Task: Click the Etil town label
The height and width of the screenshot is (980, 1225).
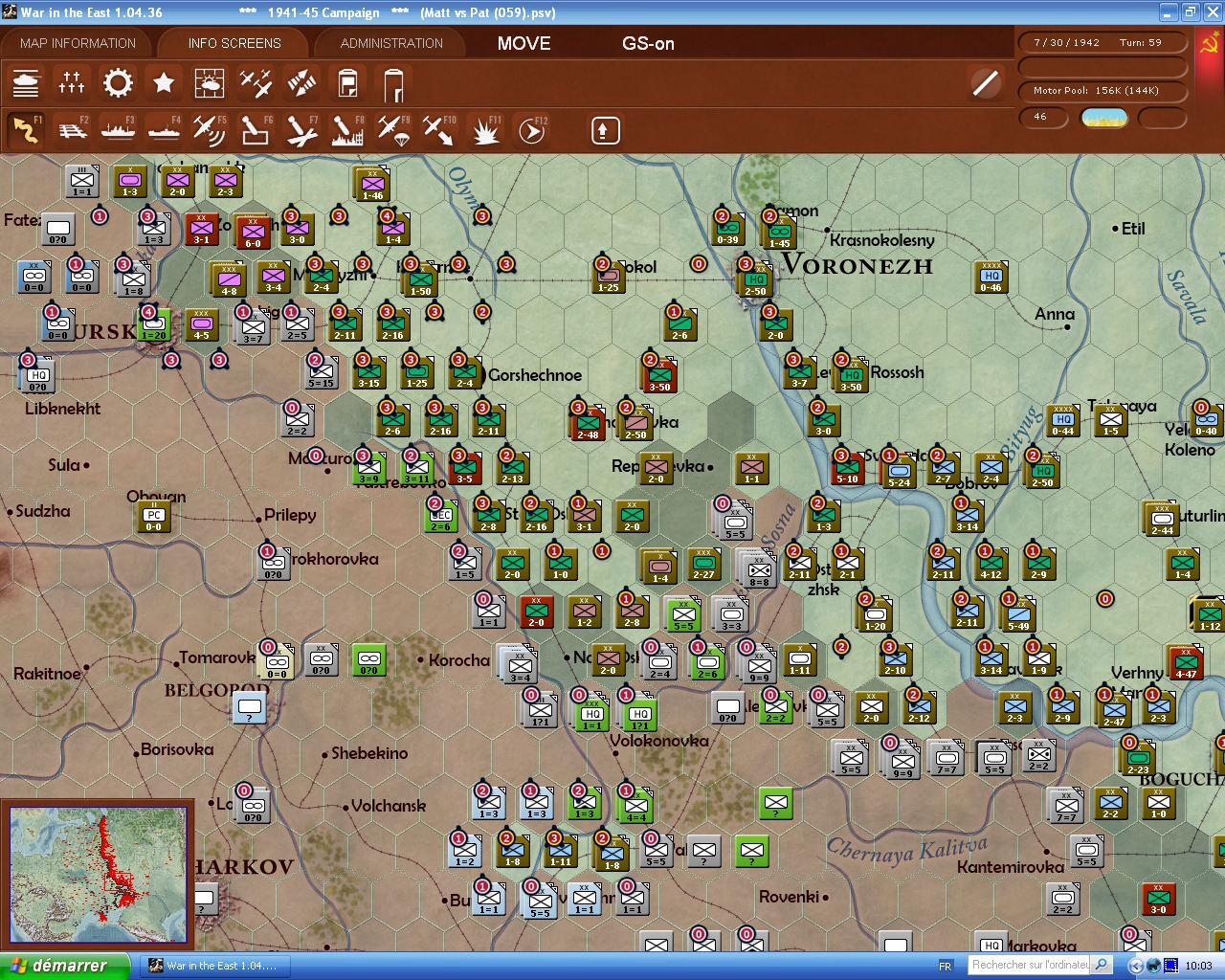Action: tap(1133, 229)
